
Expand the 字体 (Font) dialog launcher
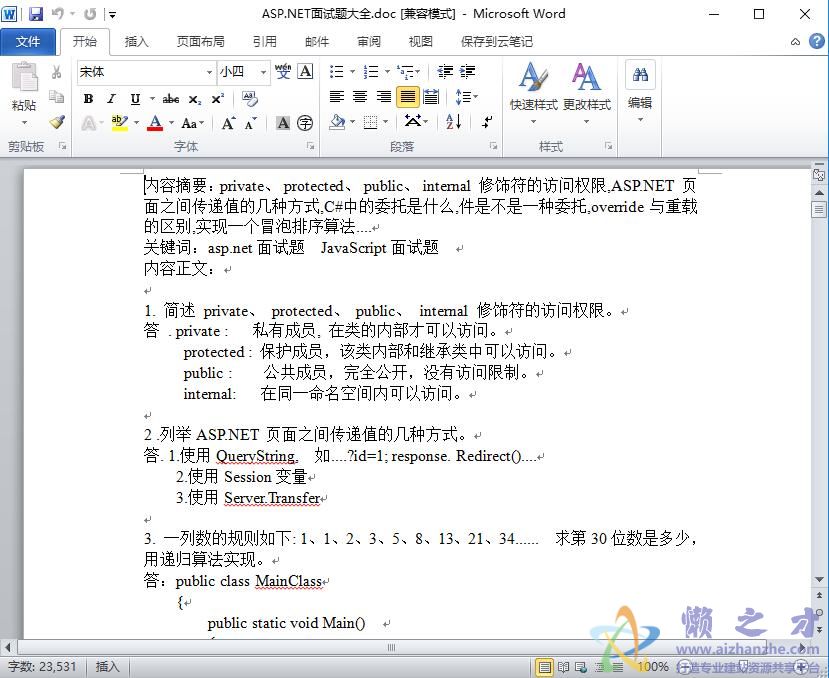311,146
